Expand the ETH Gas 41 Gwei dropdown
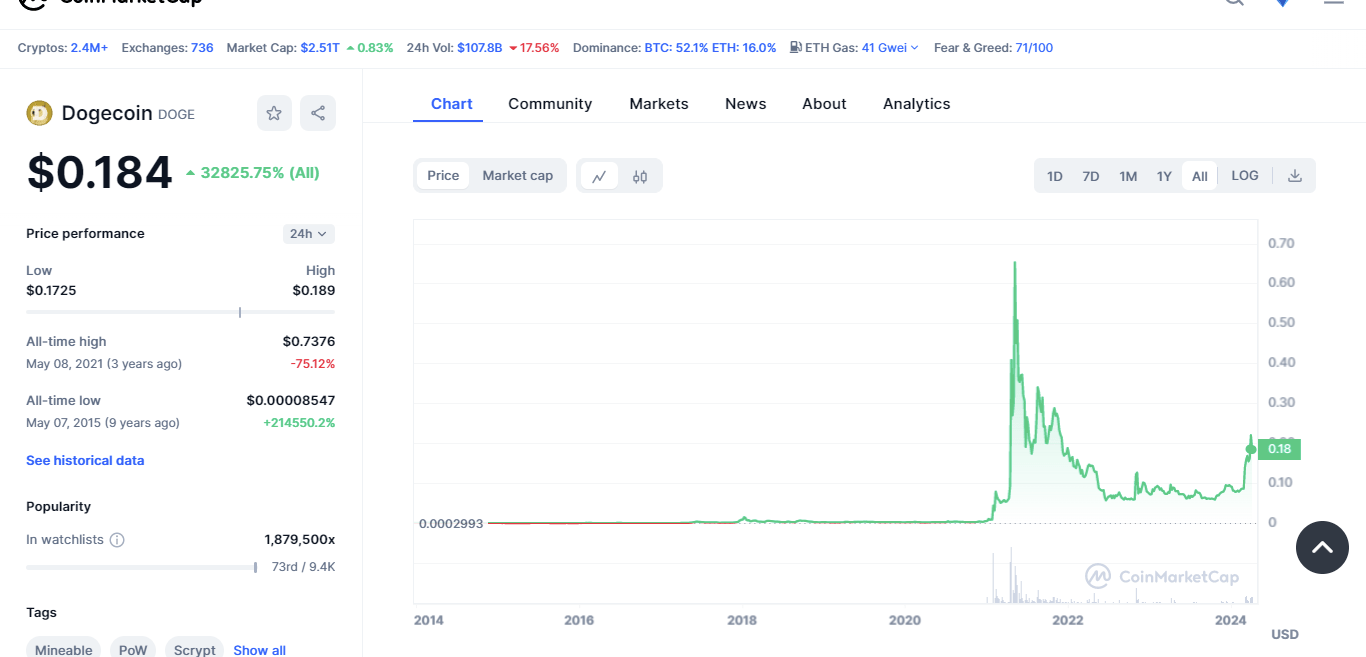This screenshot has width=1366, height=657. click(x=890, y=47)
